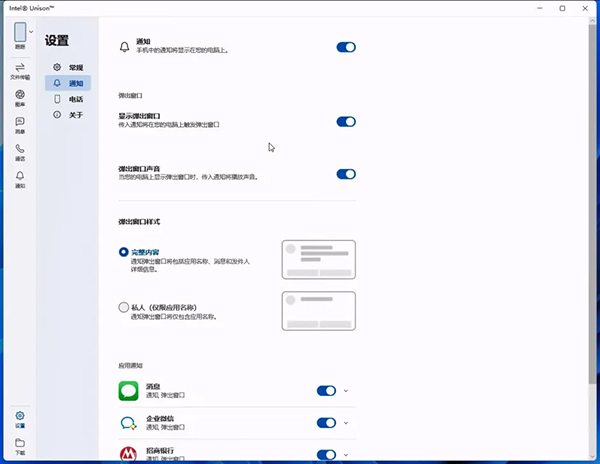The image size is (600, 464).
Task: Click the 招商银行 red app icon
Action: click(128, 454)
